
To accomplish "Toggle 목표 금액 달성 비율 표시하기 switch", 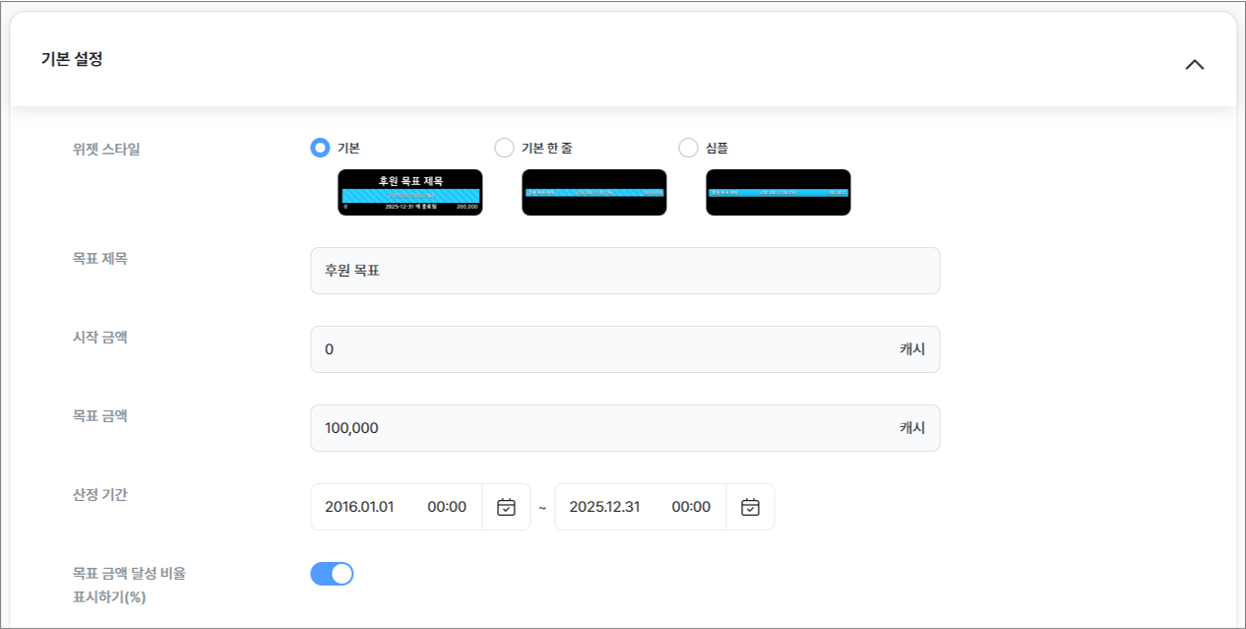I will click(332, 574).
